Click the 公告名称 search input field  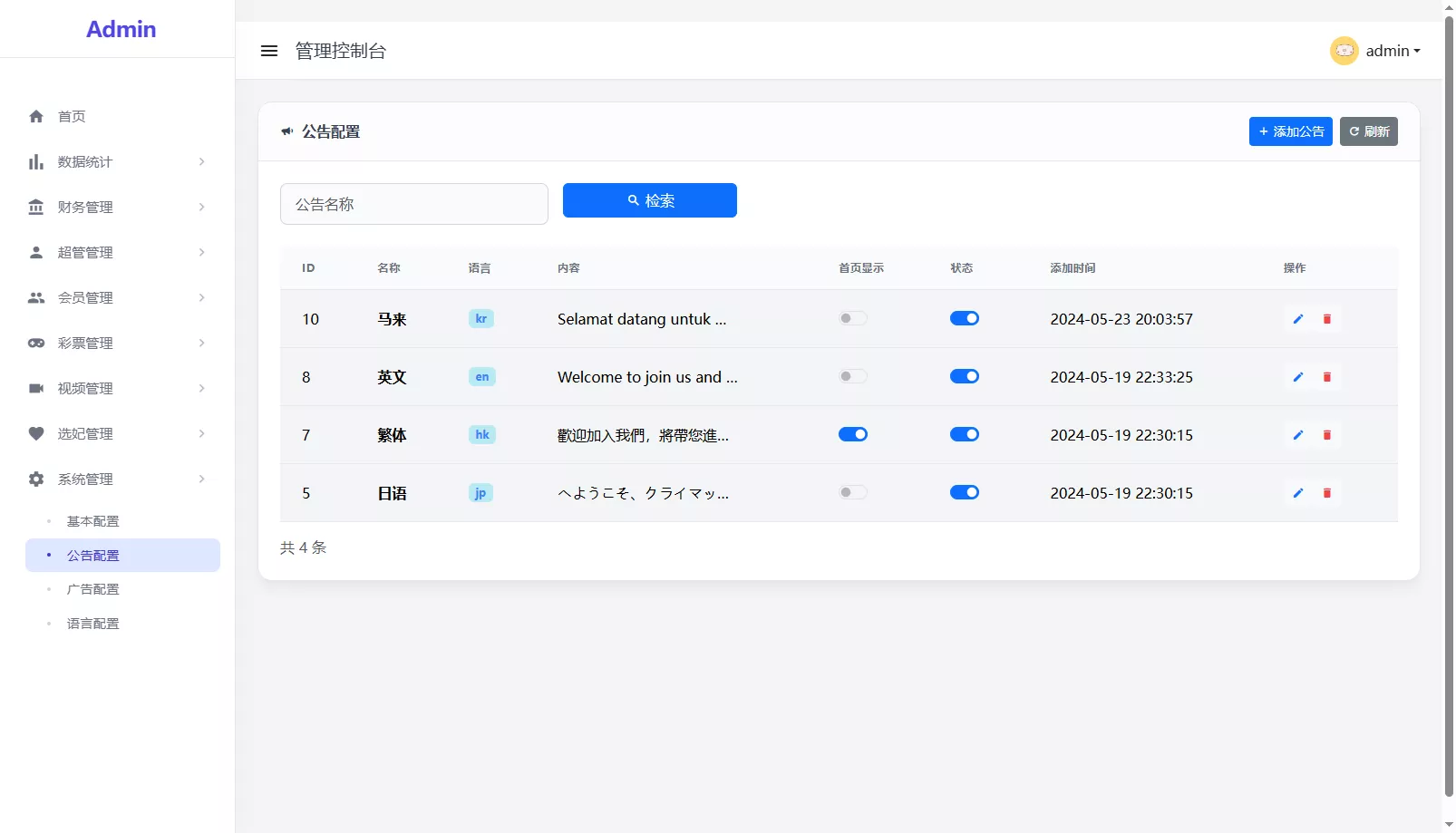pyautogui.click(x=413, y=204)
